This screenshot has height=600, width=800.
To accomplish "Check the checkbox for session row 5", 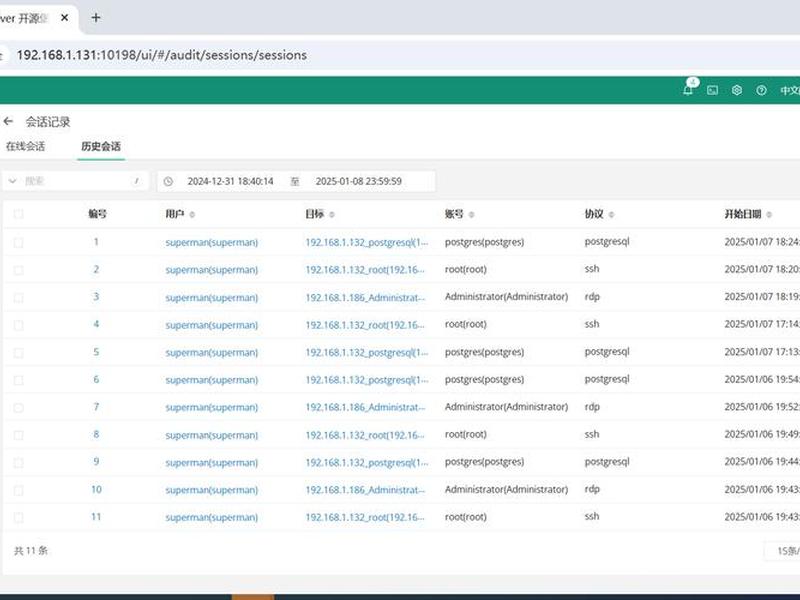I will (19, 353).
